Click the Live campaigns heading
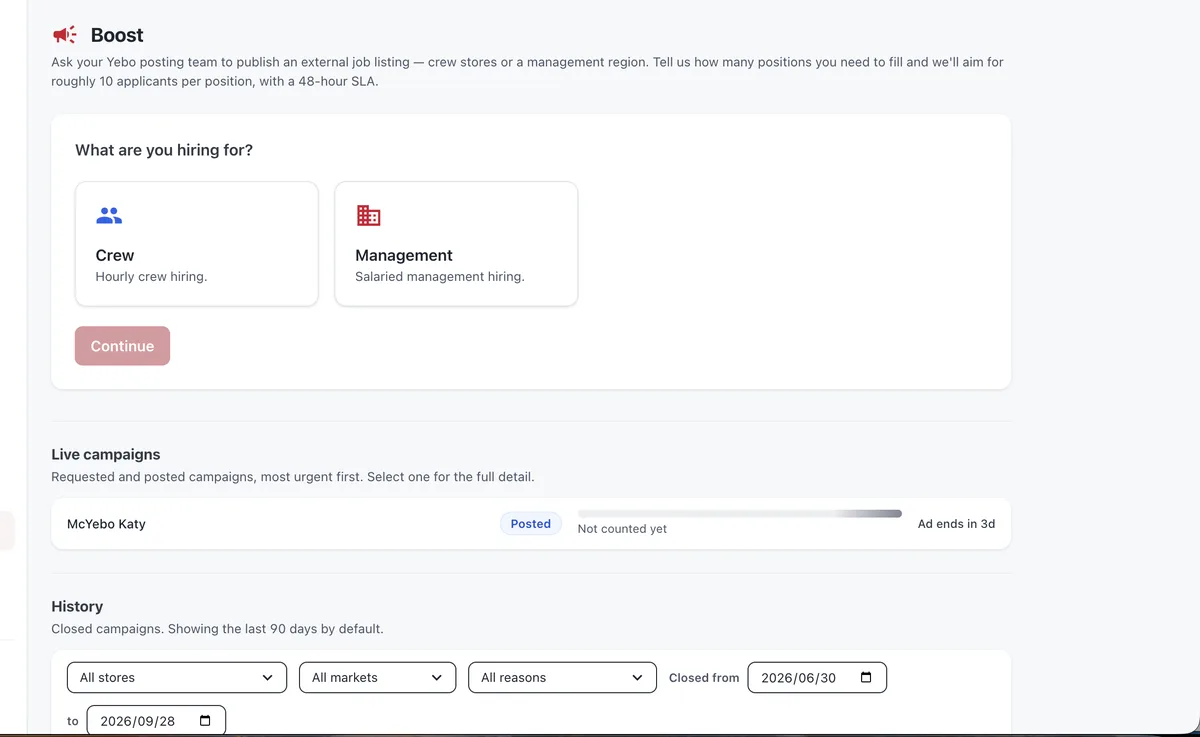Viewport: 1200px width, 737px height. (106, 455)
